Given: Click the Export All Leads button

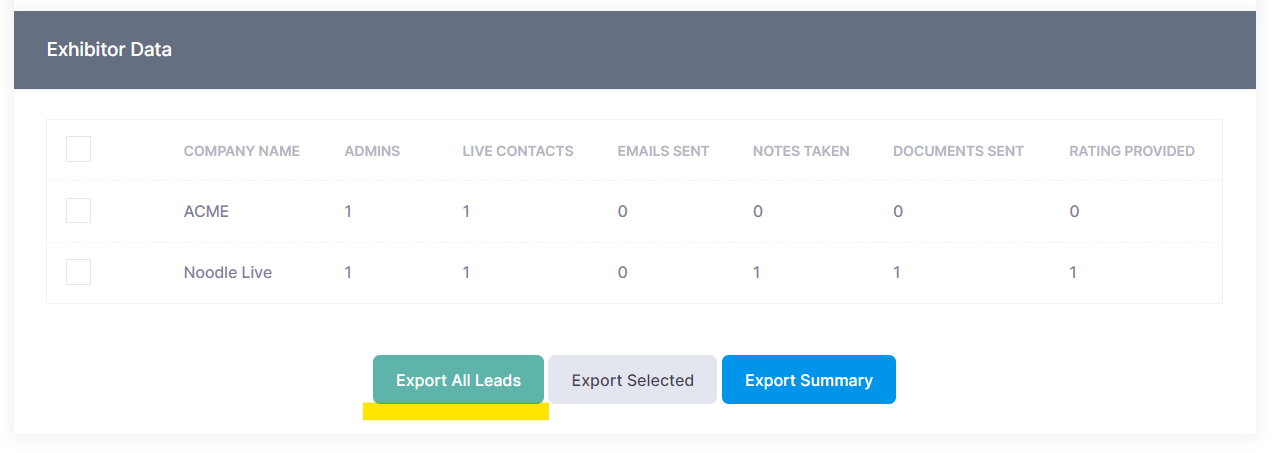Looking at the screenshot, I should (x=458, y=380).
